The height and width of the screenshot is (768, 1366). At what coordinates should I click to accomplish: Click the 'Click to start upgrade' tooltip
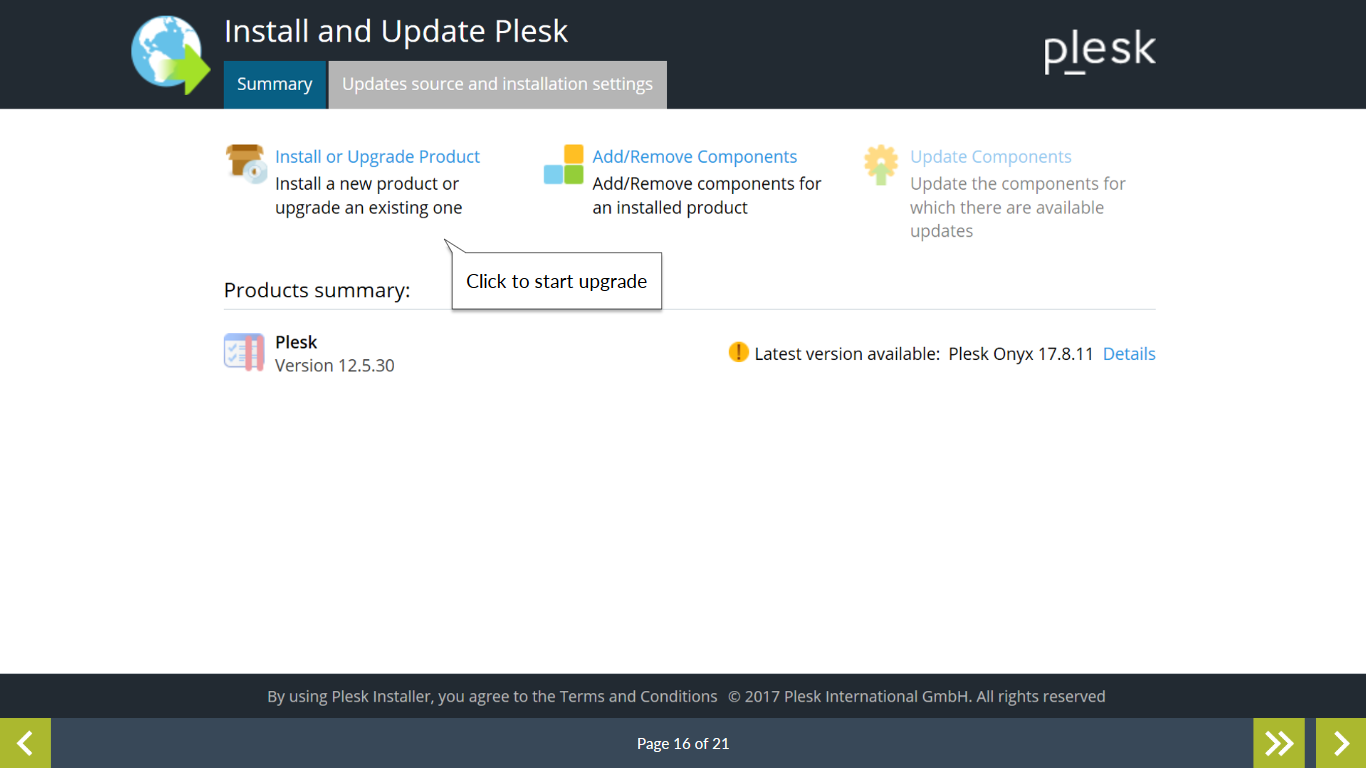pyautogui.click(x=557, y=281)
